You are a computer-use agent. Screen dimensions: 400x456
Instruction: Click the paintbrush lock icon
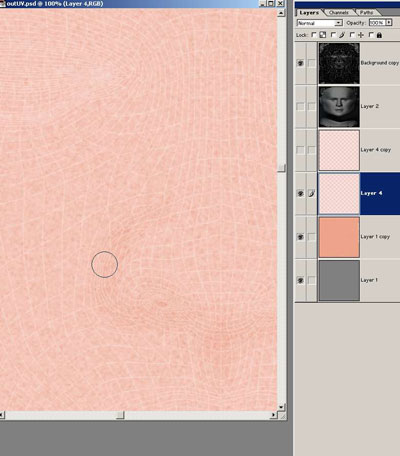coord(342,35)
